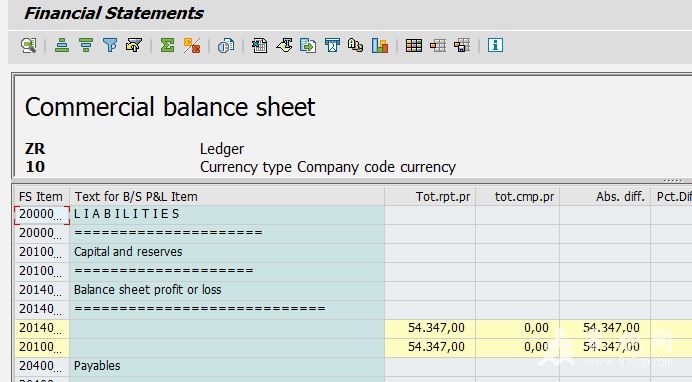This screenshot has width=692, height=382.
Task: Click the Local file export icon
Action: [308, 45]
